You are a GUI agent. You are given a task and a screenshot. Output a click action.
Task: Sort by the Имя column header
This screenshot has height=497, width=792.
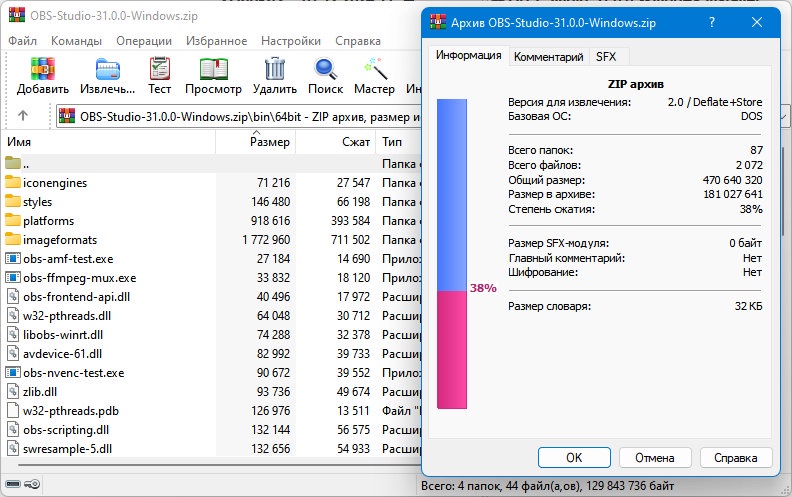click(x=109, y=142)
